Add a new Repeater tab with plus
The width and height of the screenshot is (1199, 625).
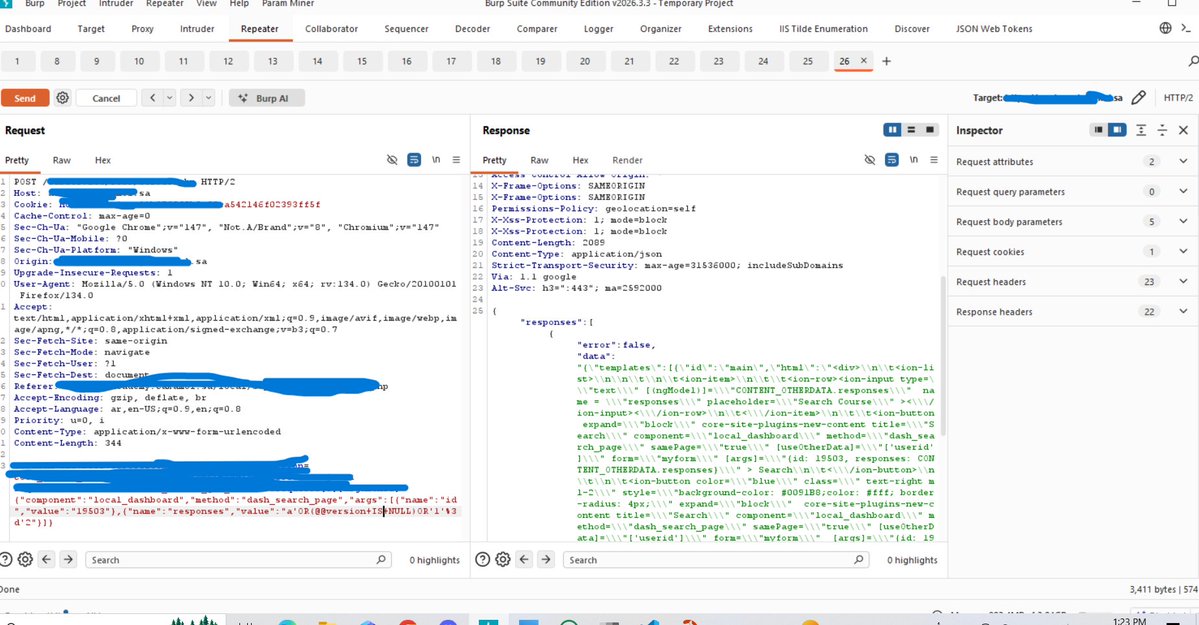[x=886, y=61]
